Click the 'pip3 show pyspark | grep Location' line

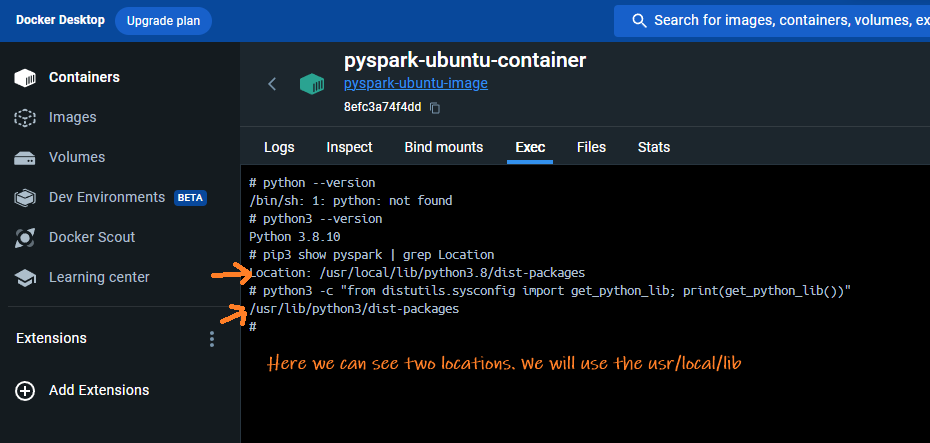click(x=372, y=255)
